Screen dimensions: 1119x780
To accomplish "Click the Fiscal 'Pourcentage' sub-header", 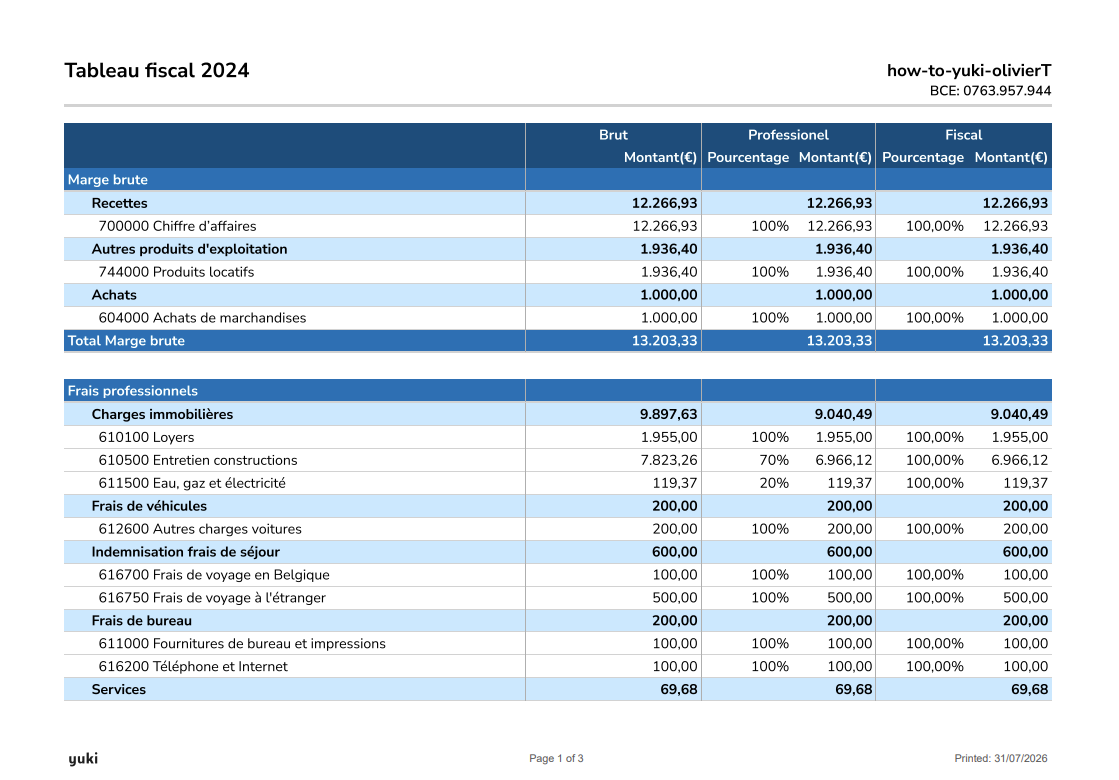I will (x=923, y=158).
